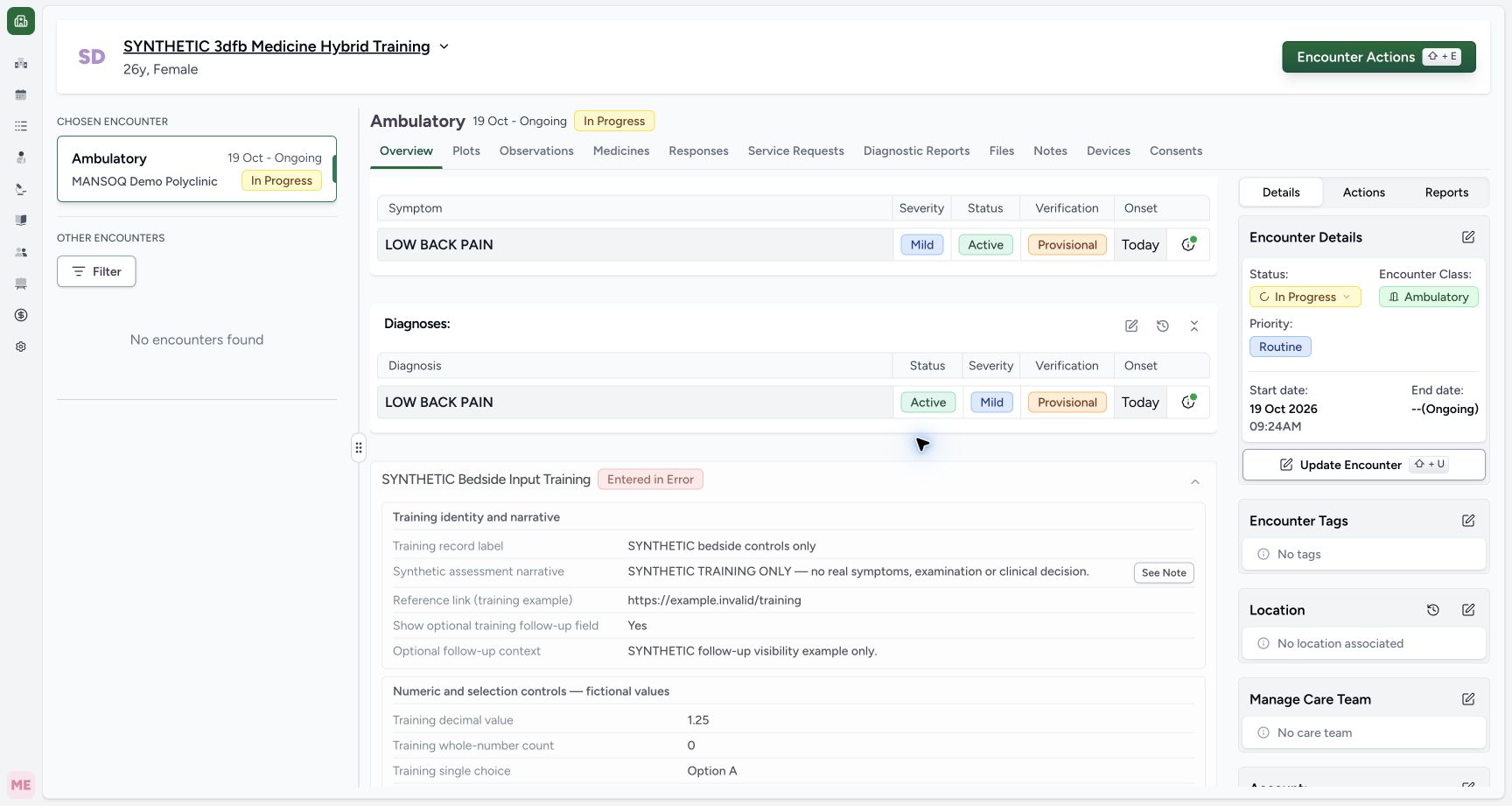The height and width of the screenshot is (806, 1512).
Task: Open the Diagnostic Reports tab
Action: (916, 151)
